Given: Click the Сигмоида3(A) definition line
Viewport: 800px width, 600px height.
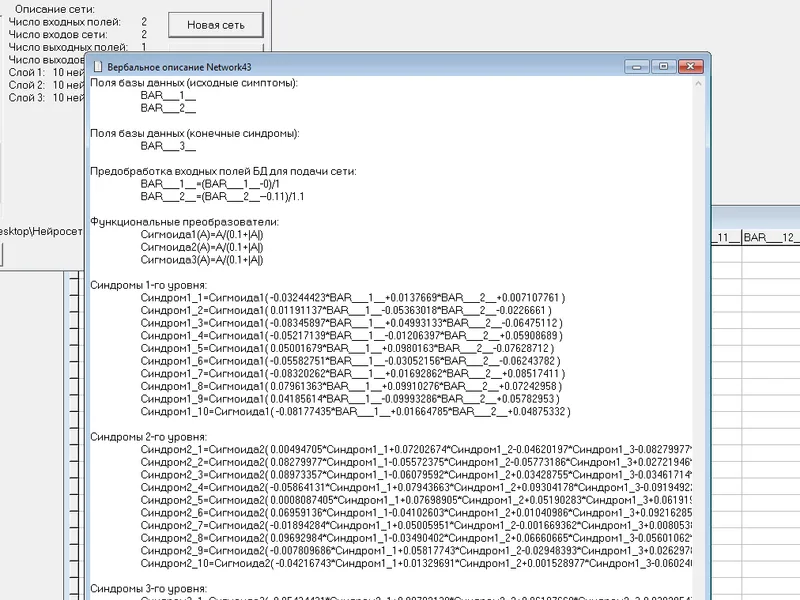Looking at the screenshot, I should (202, 260).
